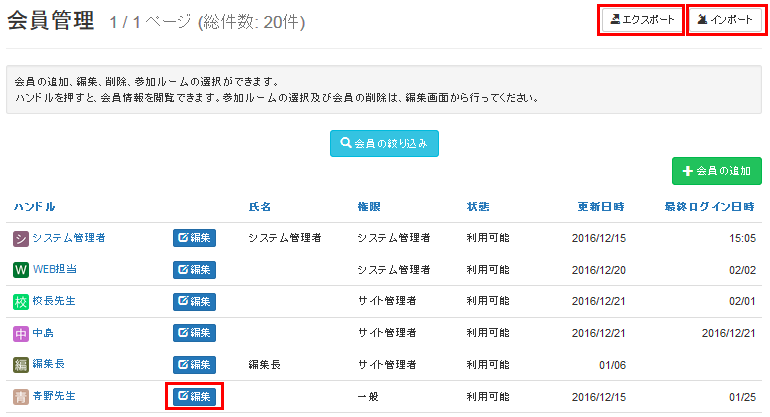
Task: Sort by the 氏名 column header
Action: pyautogui.click(x=259, y=207)
